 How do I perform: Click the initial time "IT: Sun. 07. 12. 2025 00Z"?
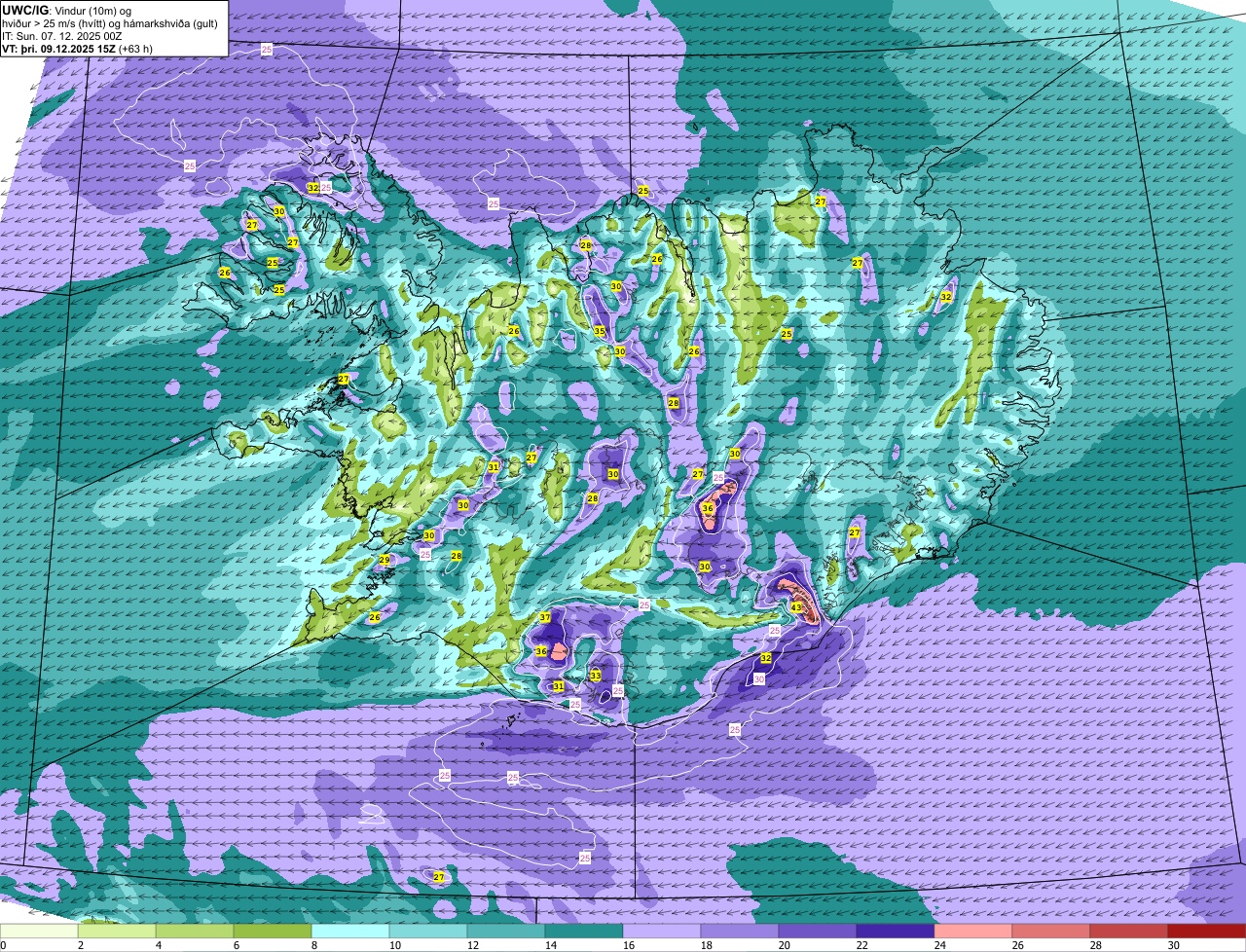62,35
